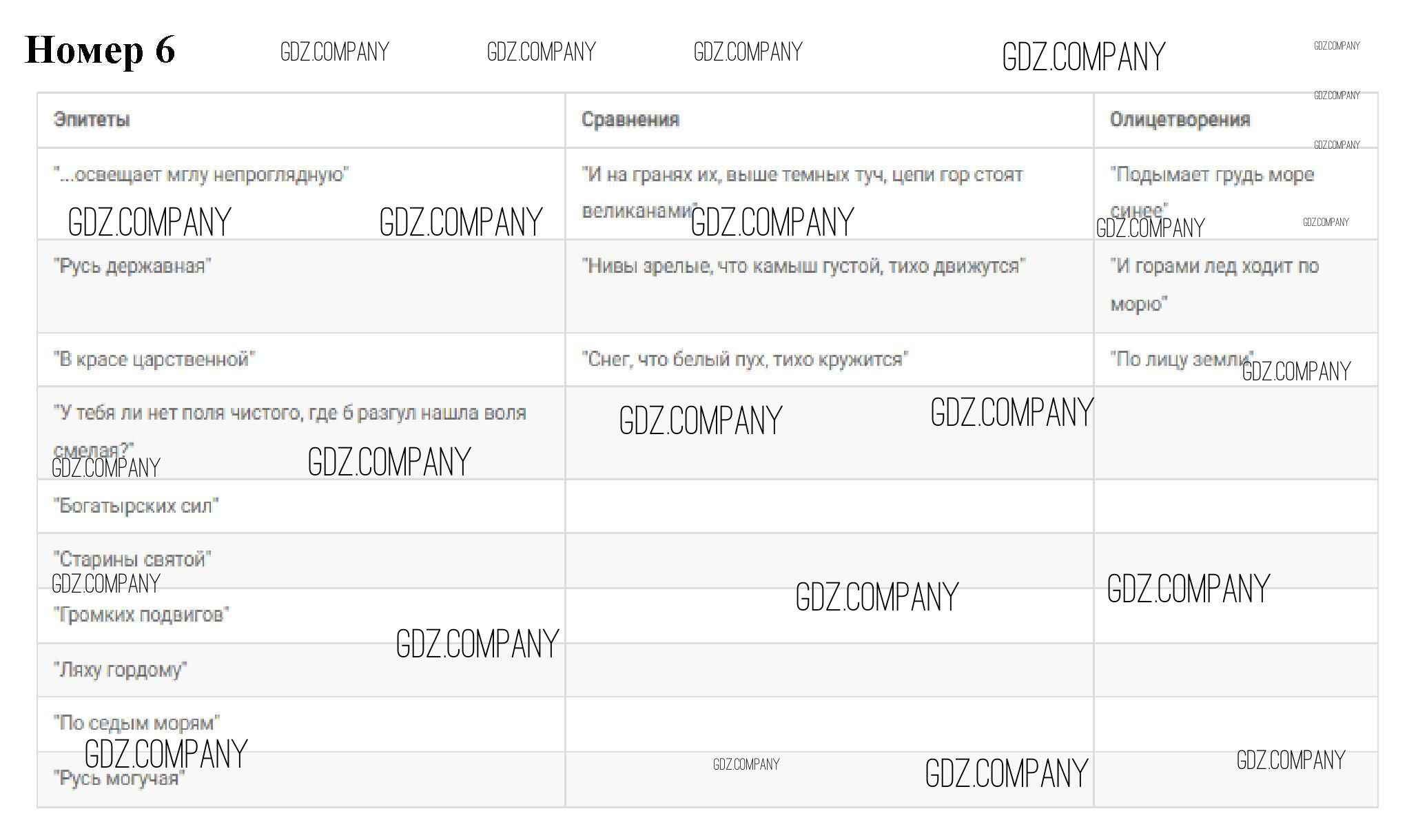1407x840 pixels.
Task: Click the "И горами лед ходит по" text
Action: coord(1214,266)
